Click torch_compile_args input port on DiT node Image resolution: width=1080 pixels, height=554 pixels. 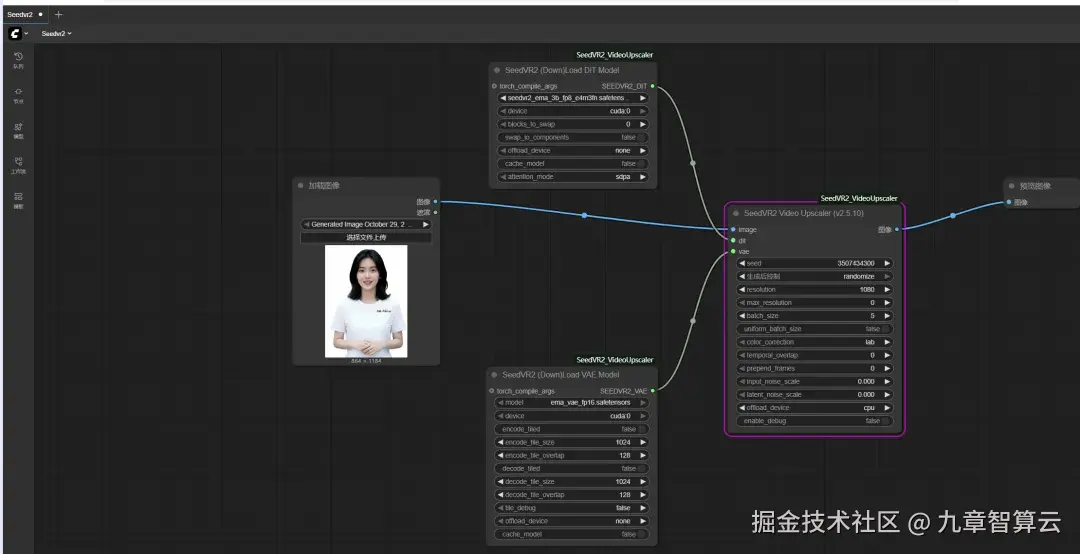coord(495,86)
